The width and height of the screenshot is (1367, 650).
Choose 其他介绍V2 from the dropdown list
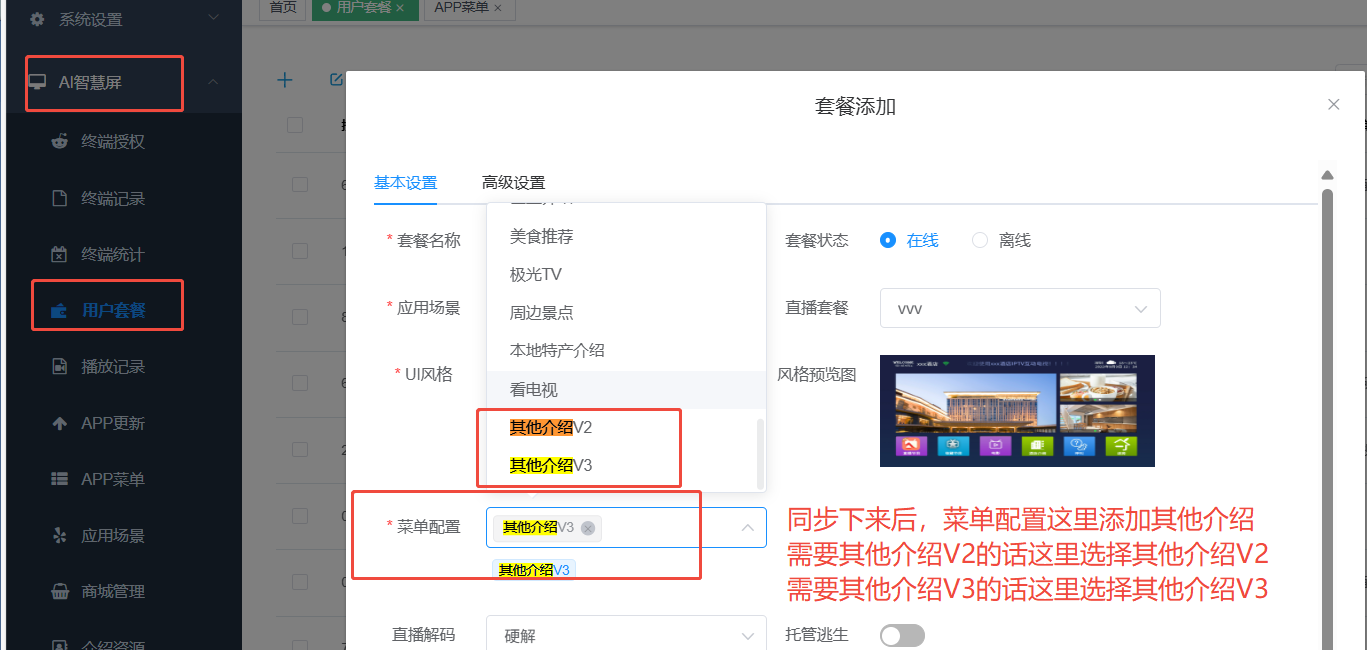tap(551, 428)
